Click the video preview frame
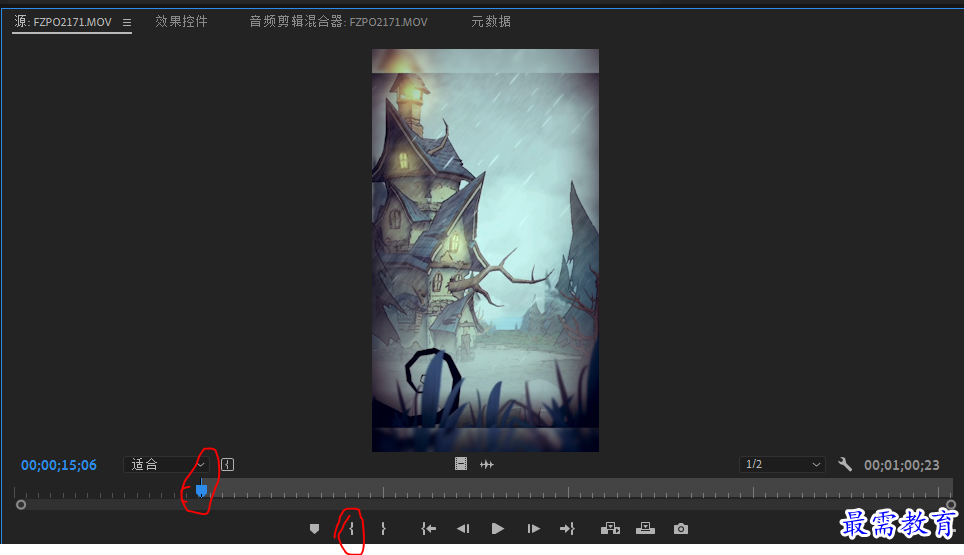Image resolution: width=964 pixels, height=555 pixels. coord(485,250)
